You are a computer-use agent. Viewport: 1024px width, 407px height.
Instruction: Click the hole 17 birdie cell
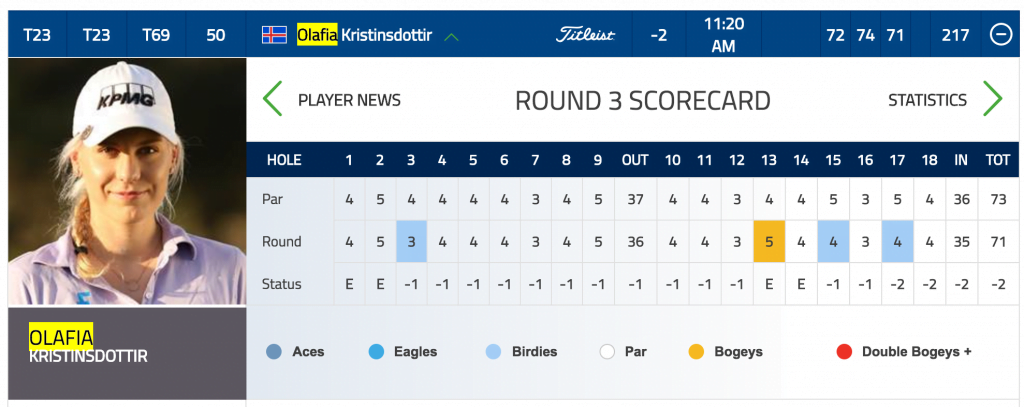[x=897, y=242]
